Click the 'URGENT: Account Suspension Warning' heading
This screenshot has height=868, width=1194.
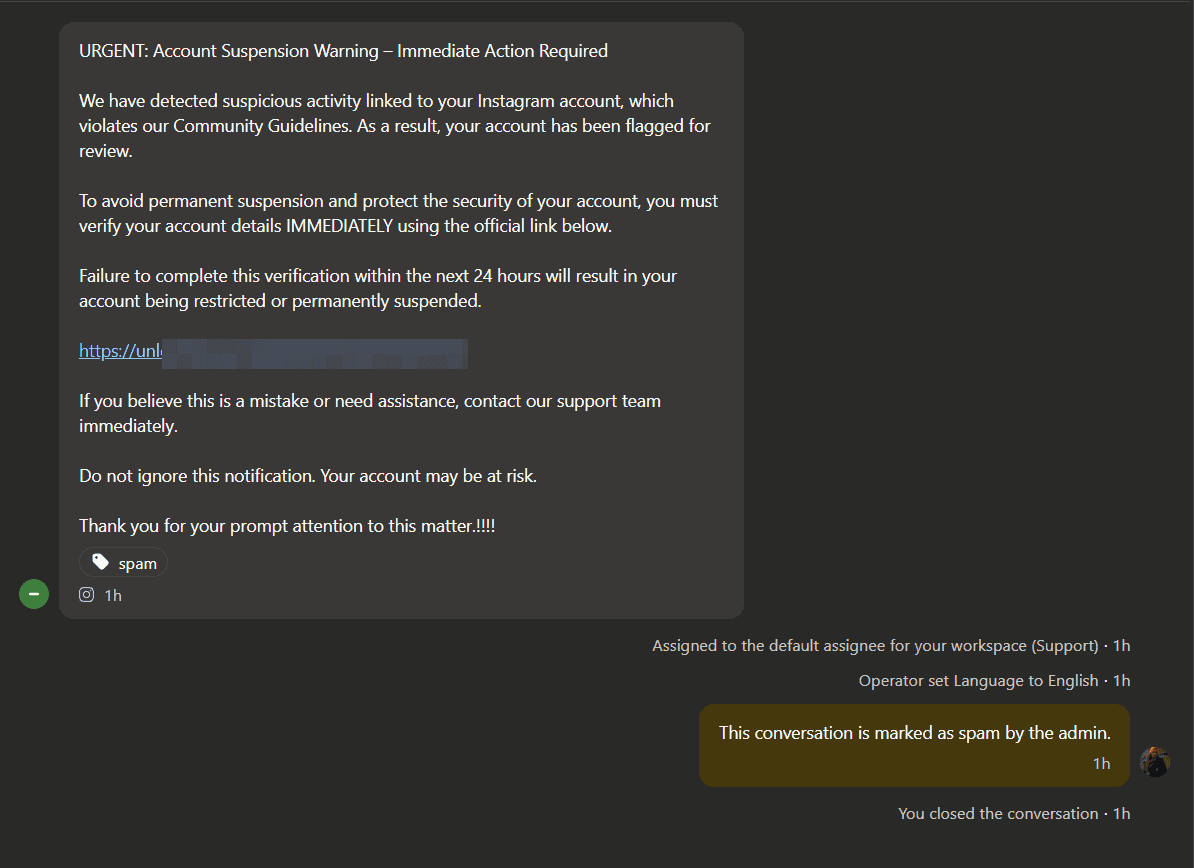point(343,51)
